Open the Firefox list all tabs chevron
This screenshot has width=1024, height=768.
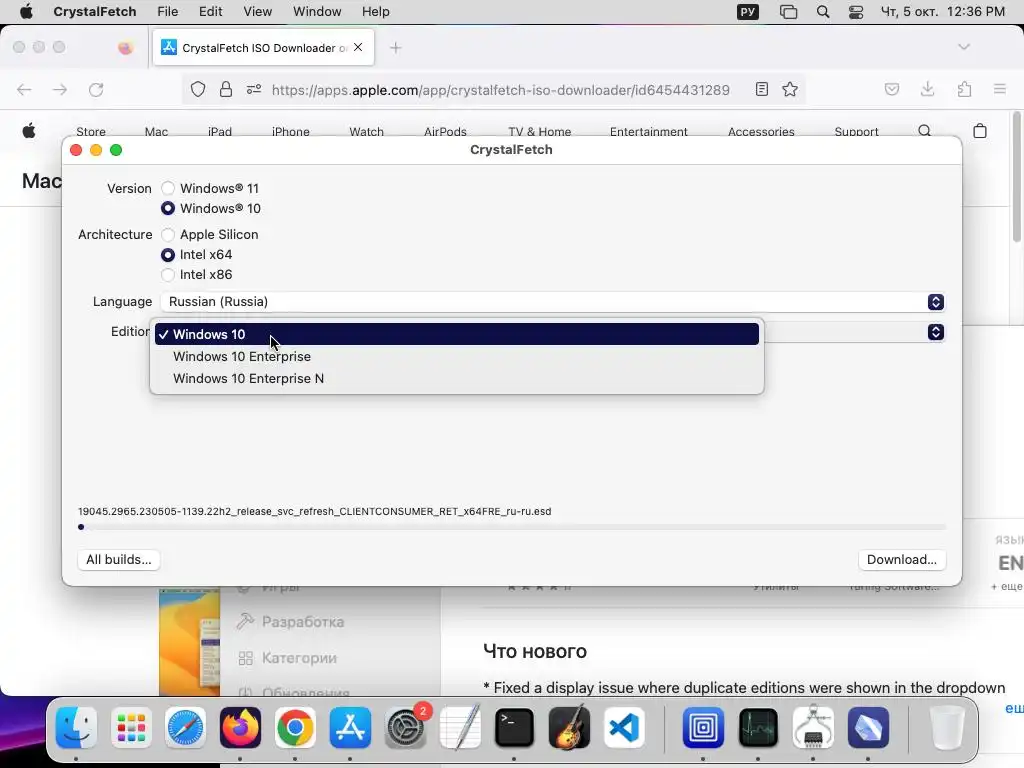click(964, 47)
